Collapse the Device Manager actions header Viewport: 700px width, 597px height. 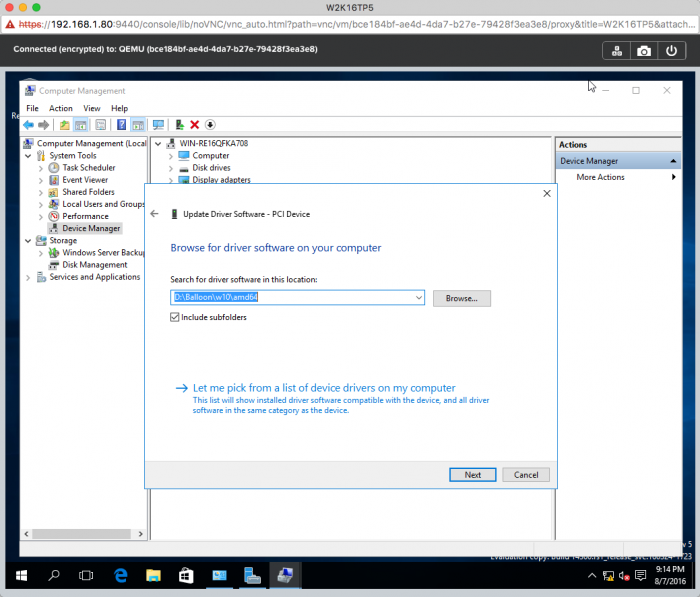pos(673,161)
